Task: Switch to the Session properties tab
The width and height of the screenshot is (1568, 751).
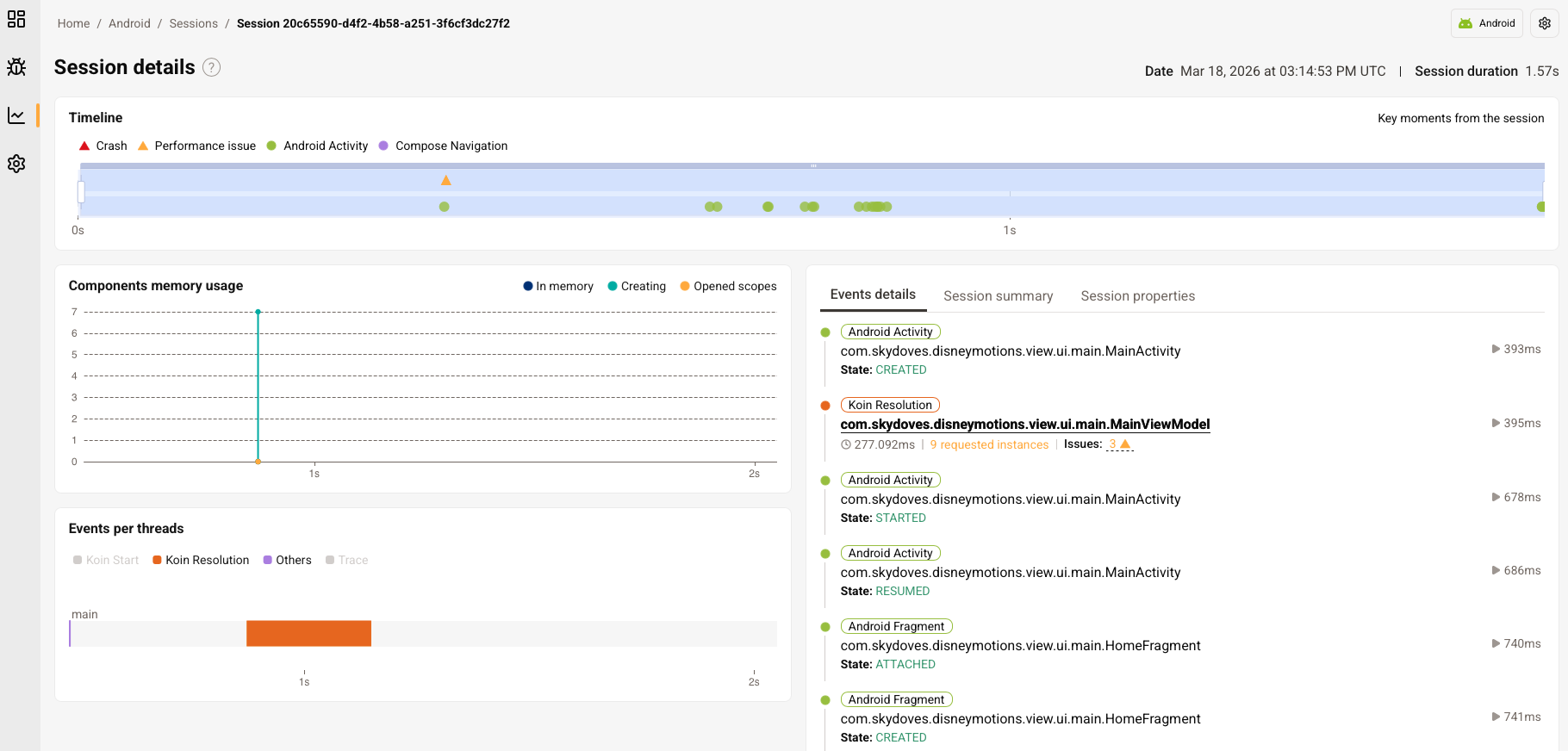Action: (x=1137, y=296)
